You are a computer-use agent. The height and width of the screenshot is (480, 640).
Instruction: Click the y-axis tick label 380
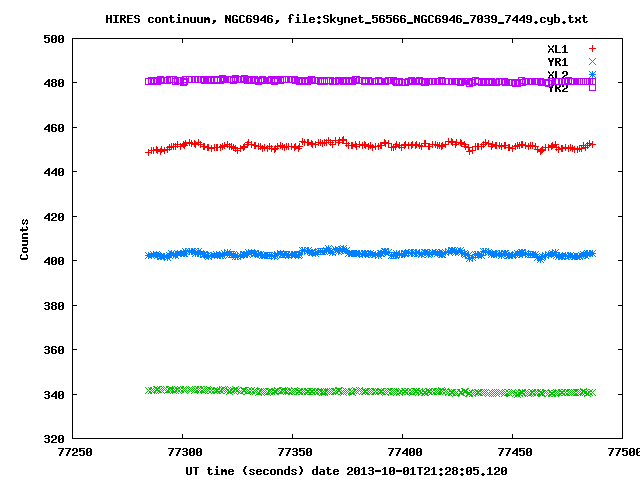click(54, 306)
